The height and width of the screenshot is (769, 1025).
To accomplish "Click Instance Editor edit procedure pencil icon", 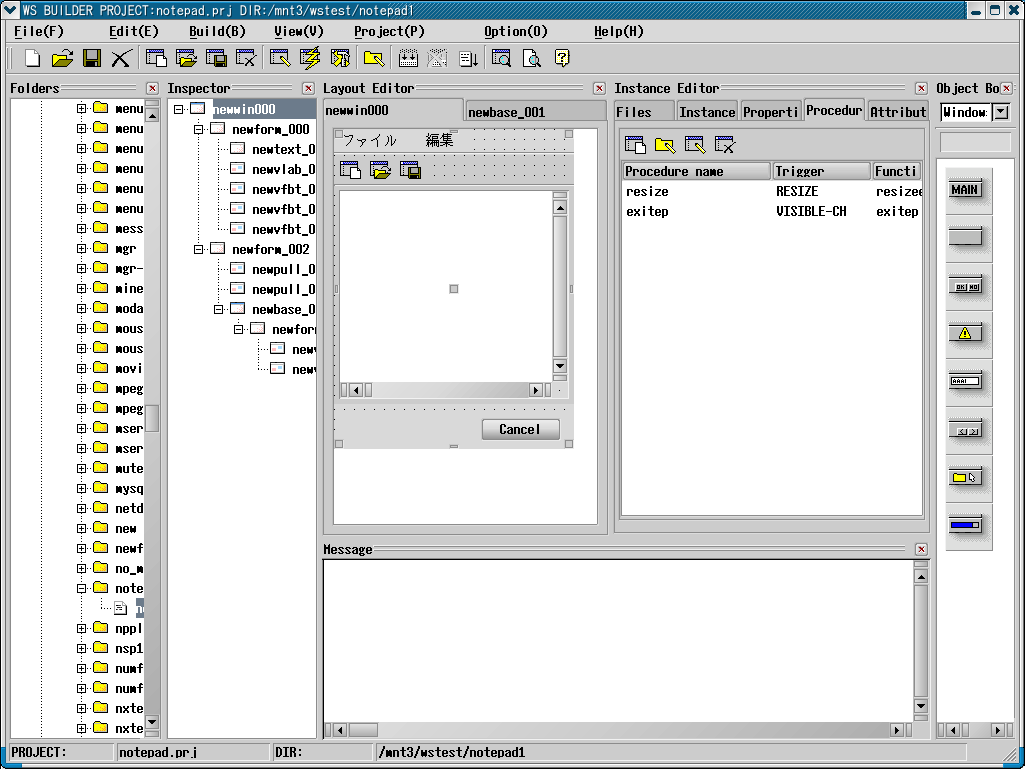I will point(695,145).
